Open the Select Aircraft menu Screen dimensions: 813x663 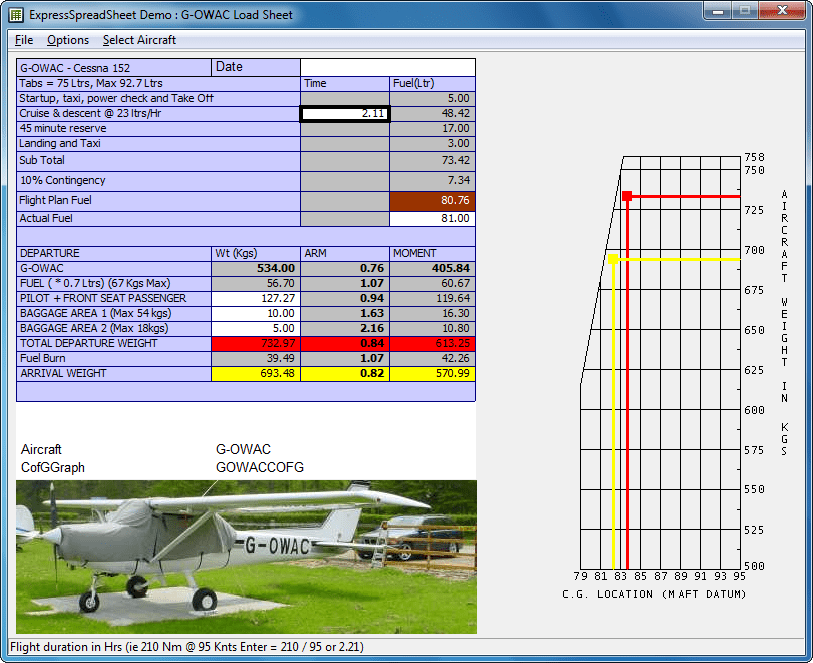coord(139,40)
